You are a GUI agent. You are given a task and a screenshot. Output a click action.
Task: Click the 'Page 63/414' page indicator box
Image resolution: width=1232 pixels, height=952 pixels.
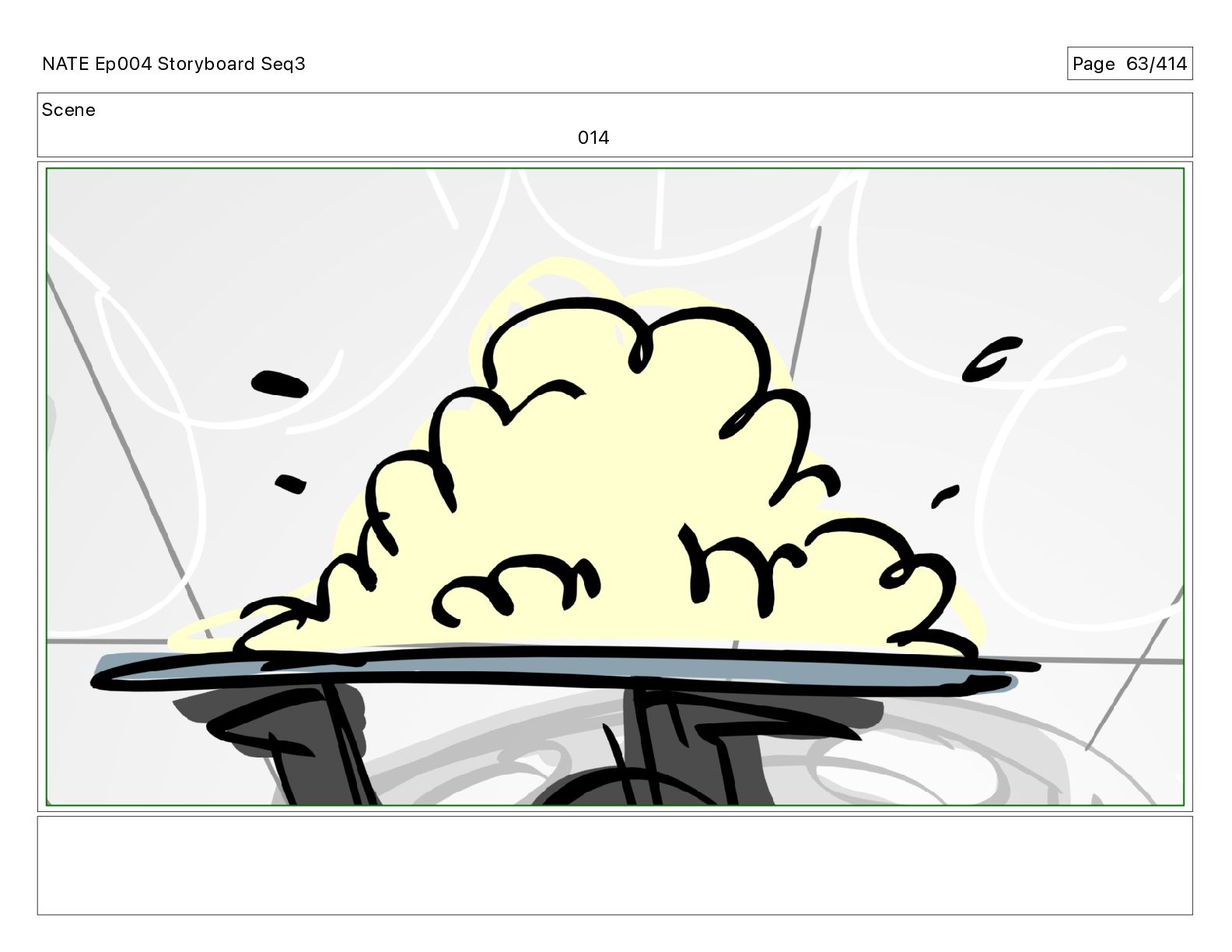click(1129, 64)
